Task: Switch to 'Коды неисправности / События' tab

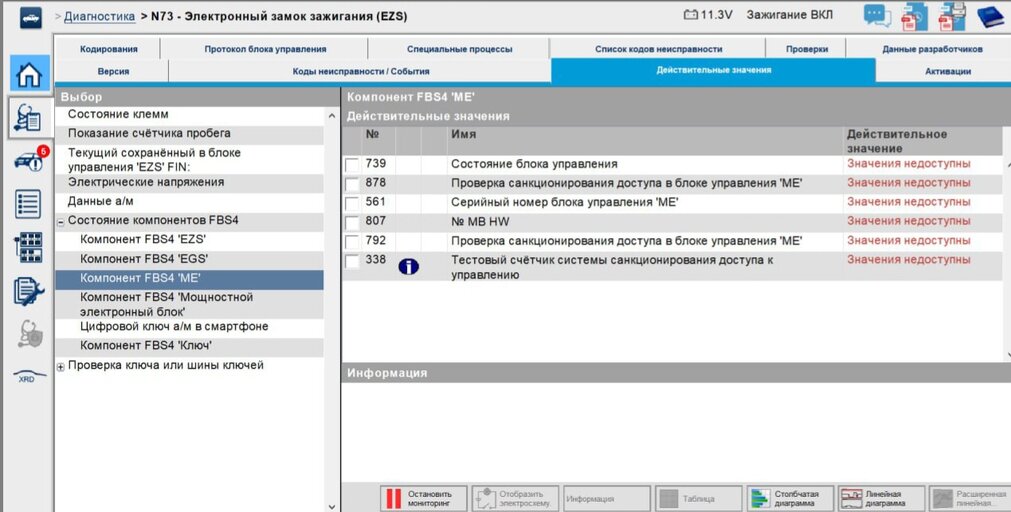Action: point(360,71)
